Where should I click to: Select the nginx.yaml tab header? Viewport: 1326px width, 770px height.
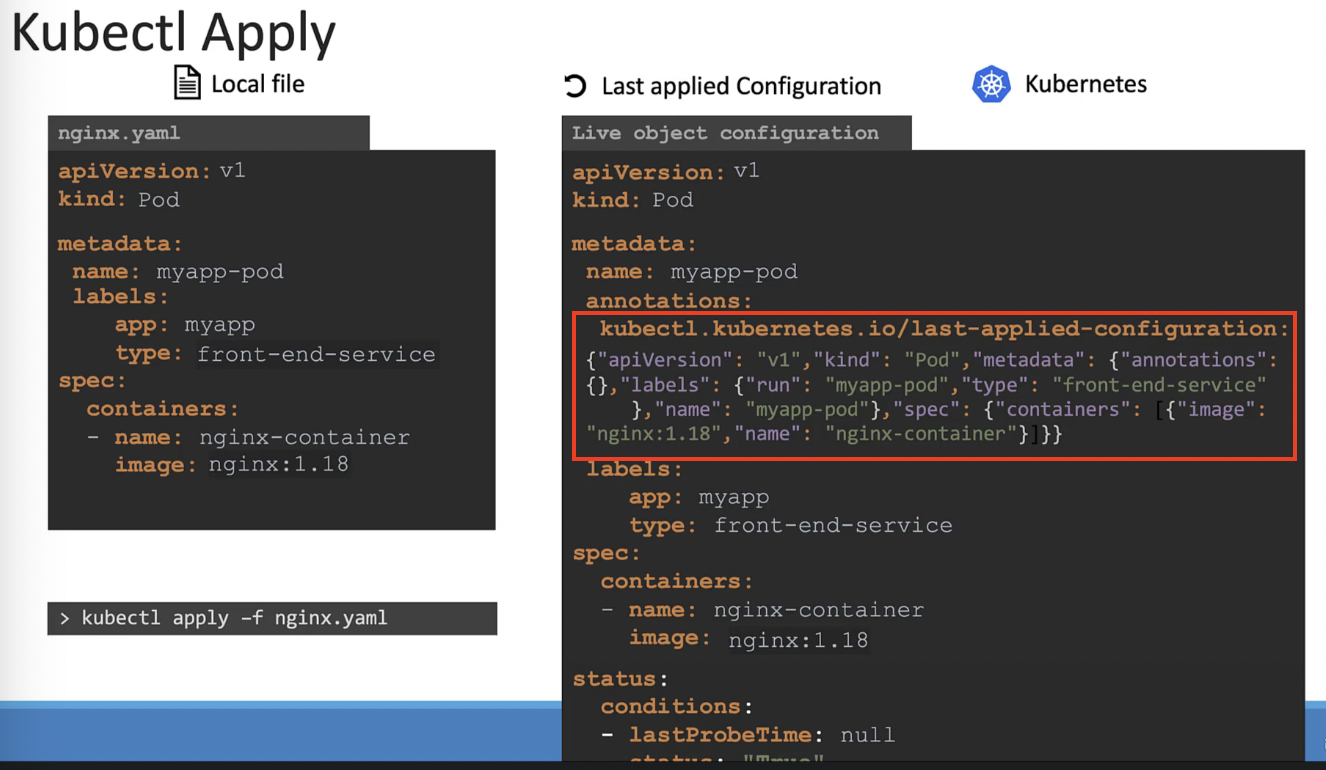(x=208, y=133)
